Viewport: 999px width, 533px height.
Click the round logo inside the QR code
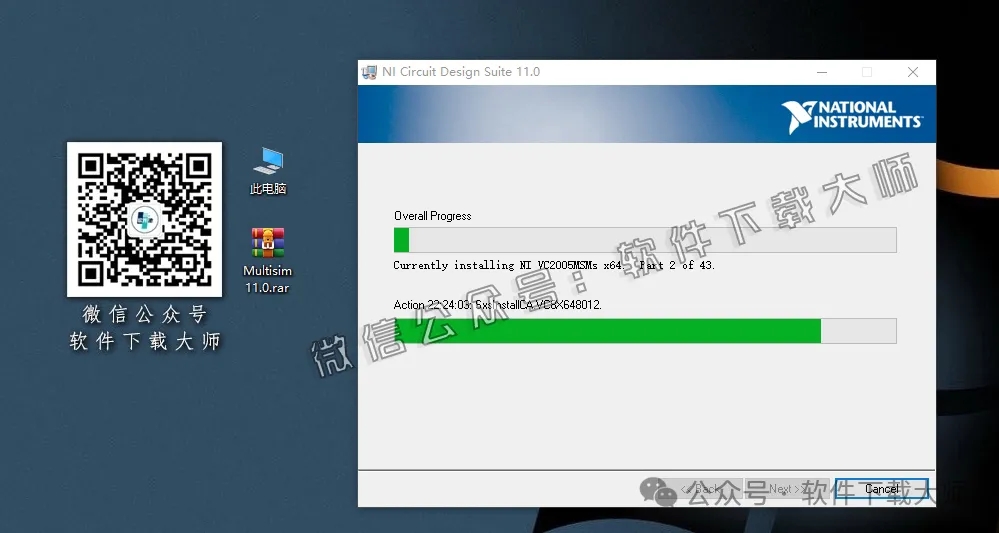(144, 218)
